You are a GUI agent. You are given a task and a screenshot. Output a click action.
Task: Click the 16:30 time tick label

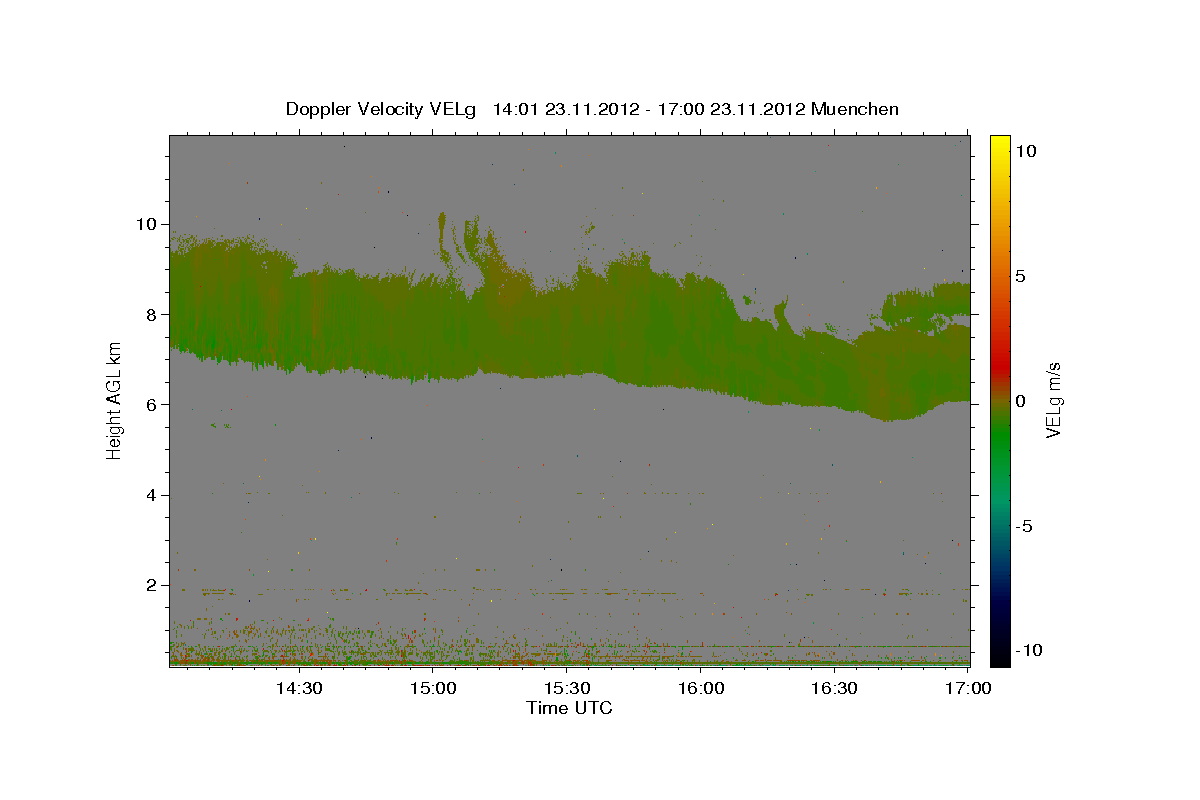pos(835,688)
